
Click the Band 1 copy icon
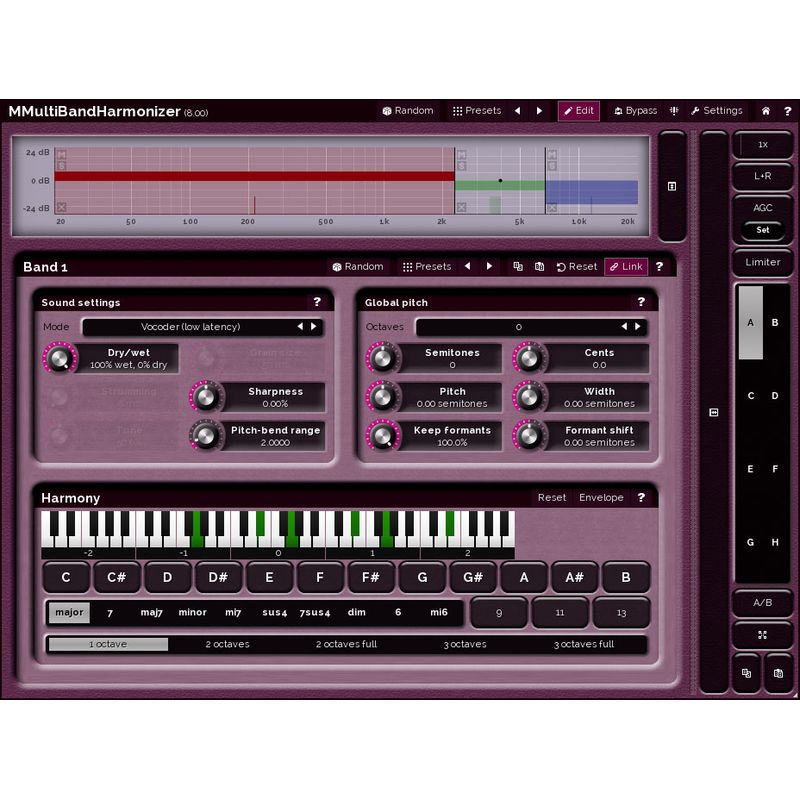coord(518,266)
